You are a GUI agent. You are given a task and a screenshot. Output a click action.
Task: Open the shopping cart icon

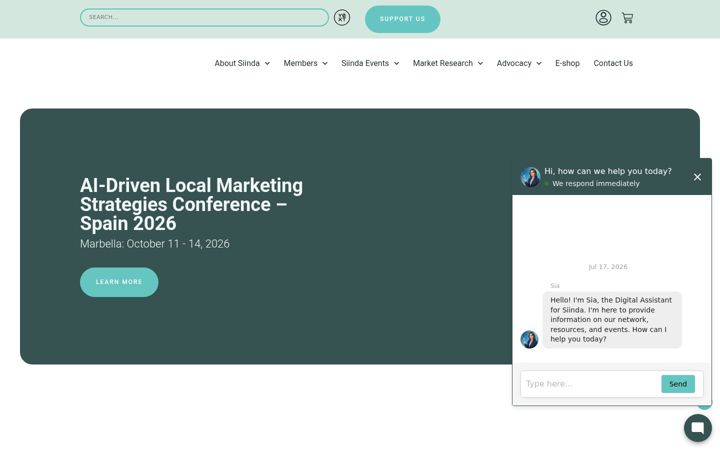point(627,18)
